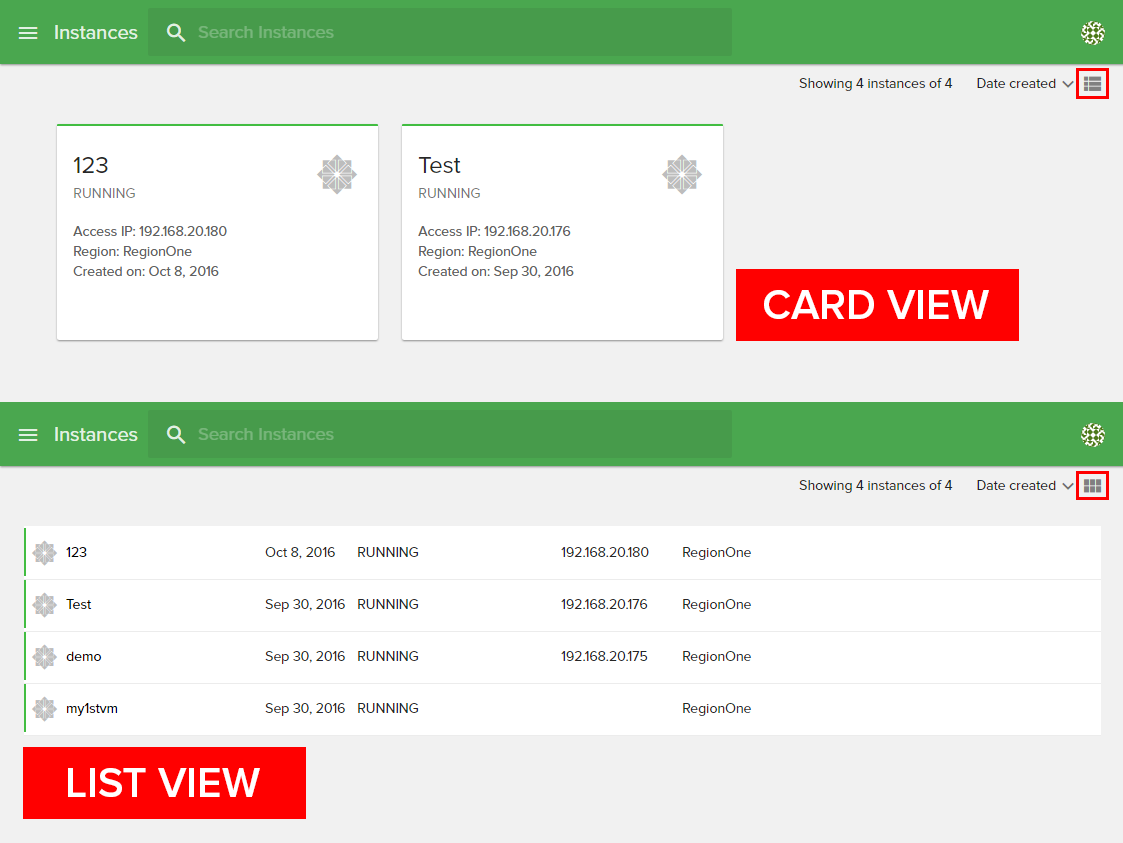1123x843 pixels.
Task: Click the IP address 192.168.20.176 in the Test row
Action: coord(604,605)
